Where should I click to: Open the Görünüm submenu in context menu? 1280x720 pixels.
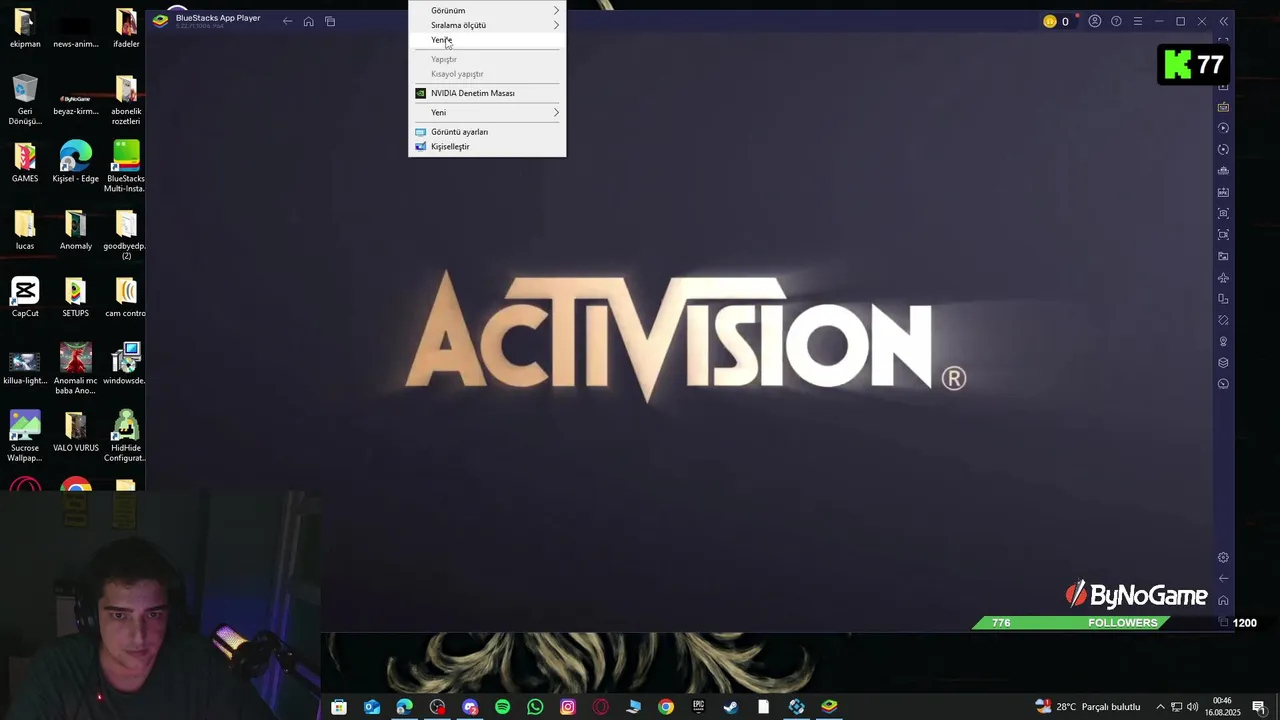(x=487, y=10)
